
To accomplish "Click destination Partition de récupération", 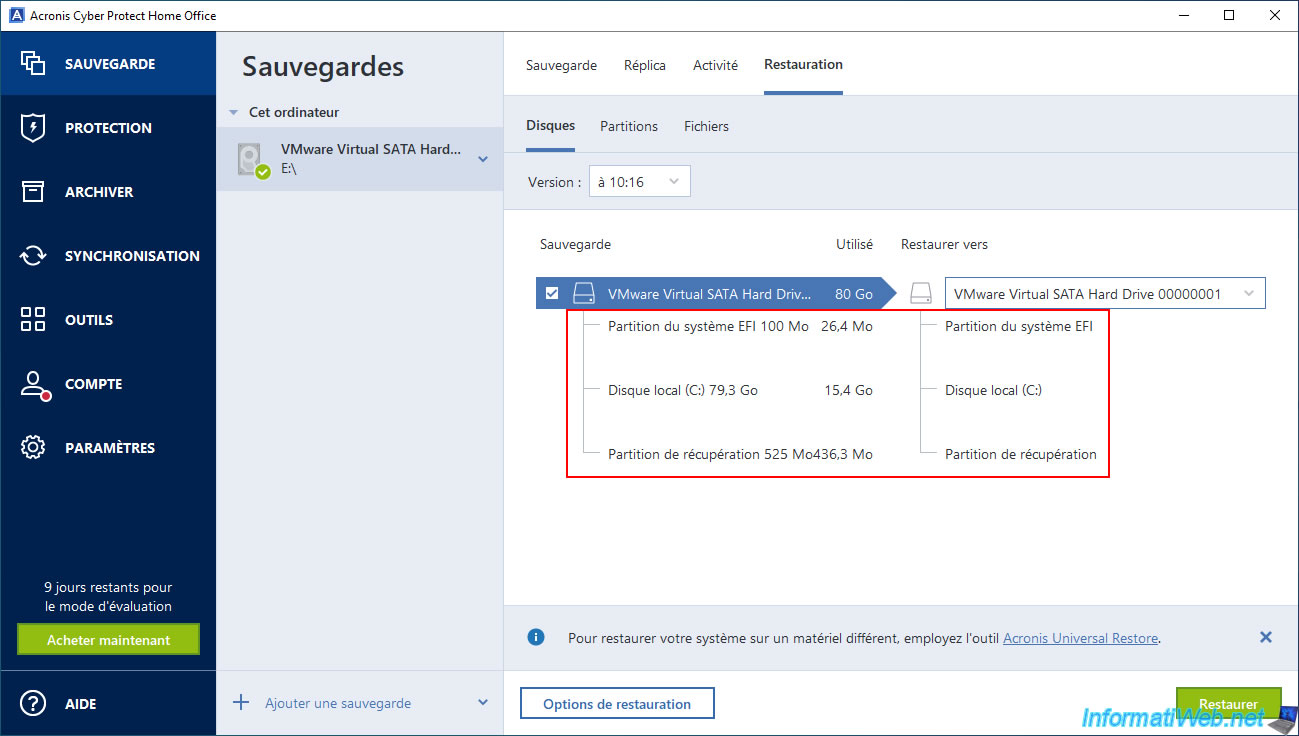I will pyautogui.click(x=1021, y=454).
